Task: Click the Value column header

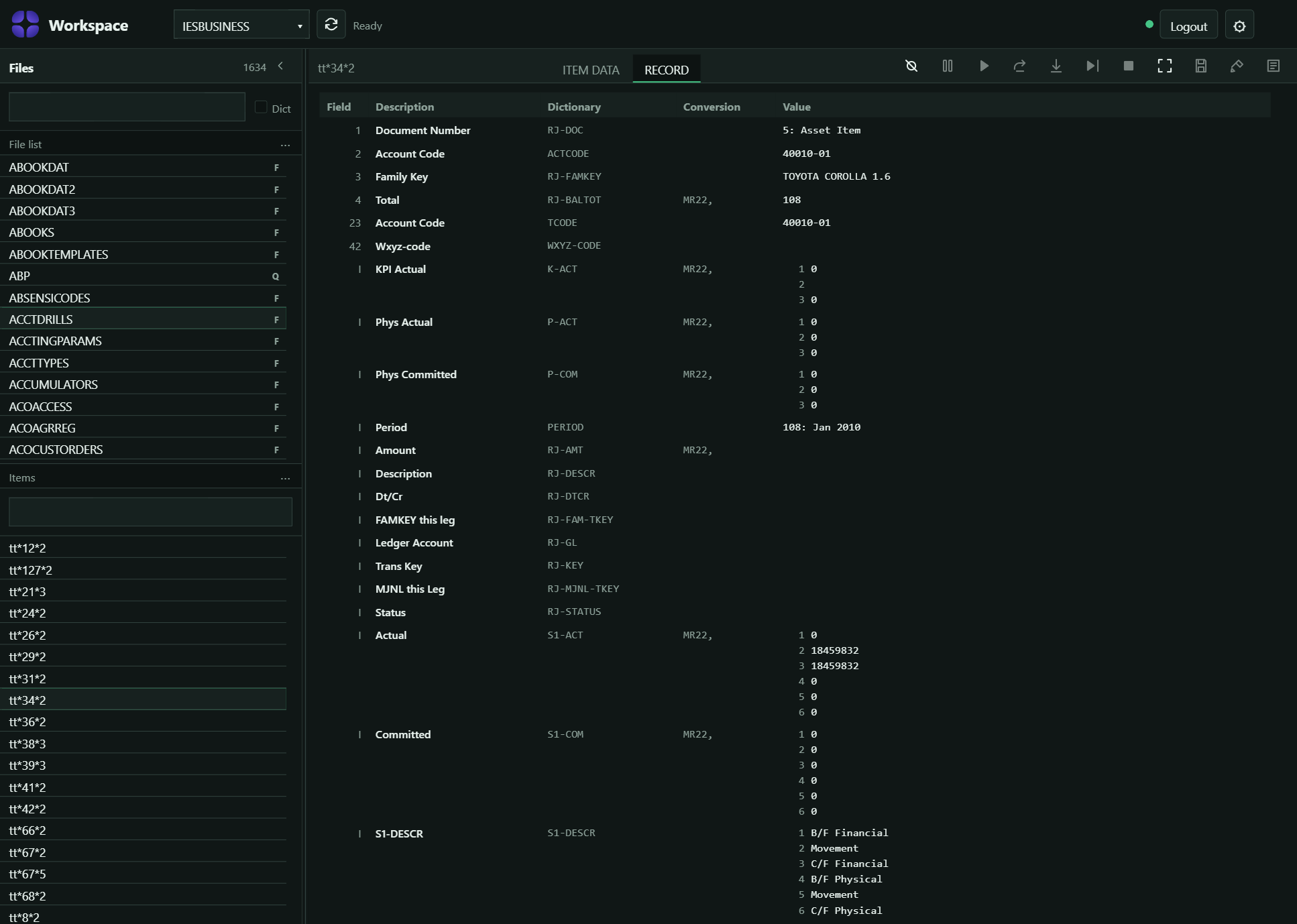Action: pos(797,107)
